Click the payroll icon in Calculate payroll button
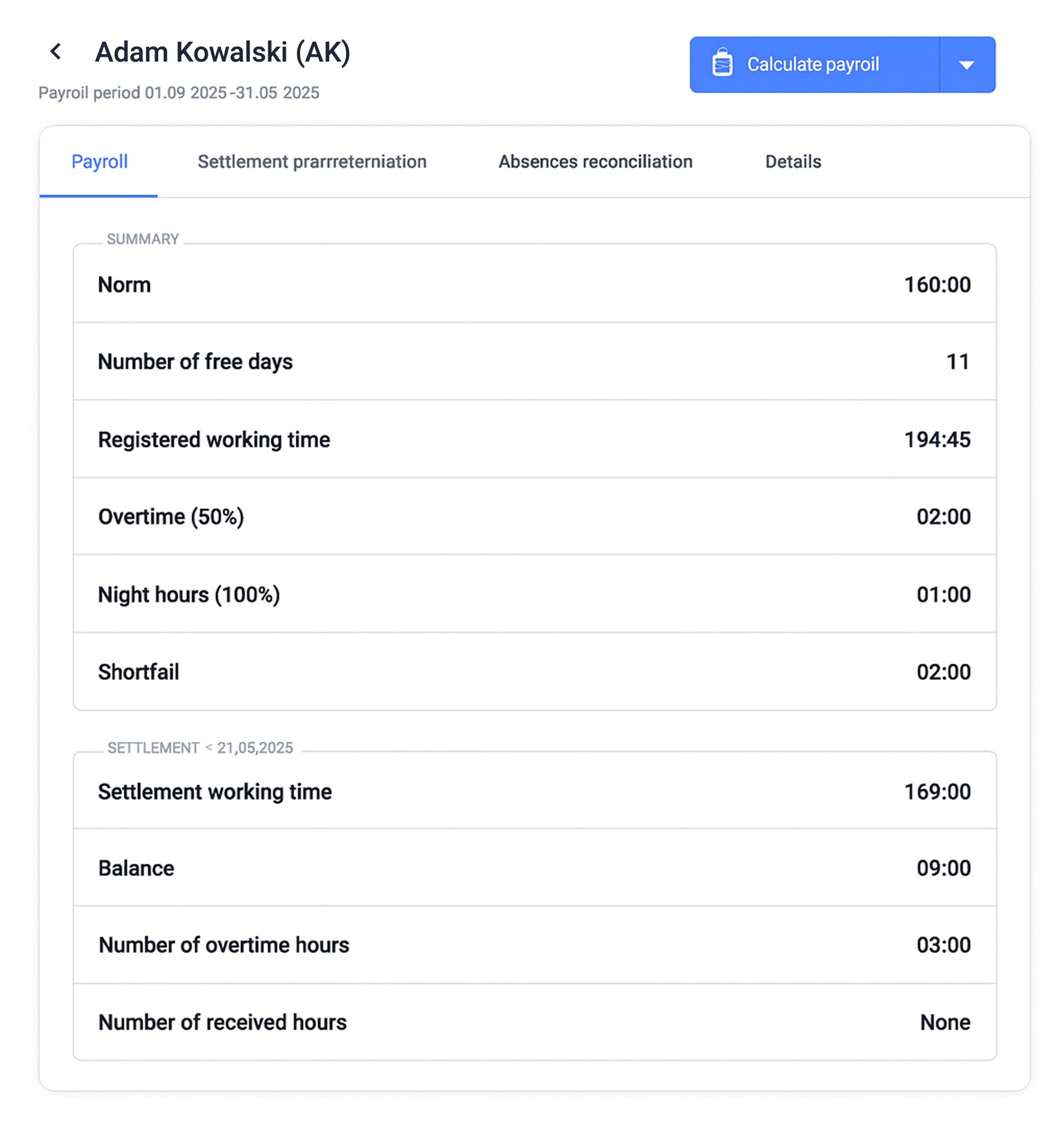The height and width of the screenshot is (1130, 1064). (722, 63)
